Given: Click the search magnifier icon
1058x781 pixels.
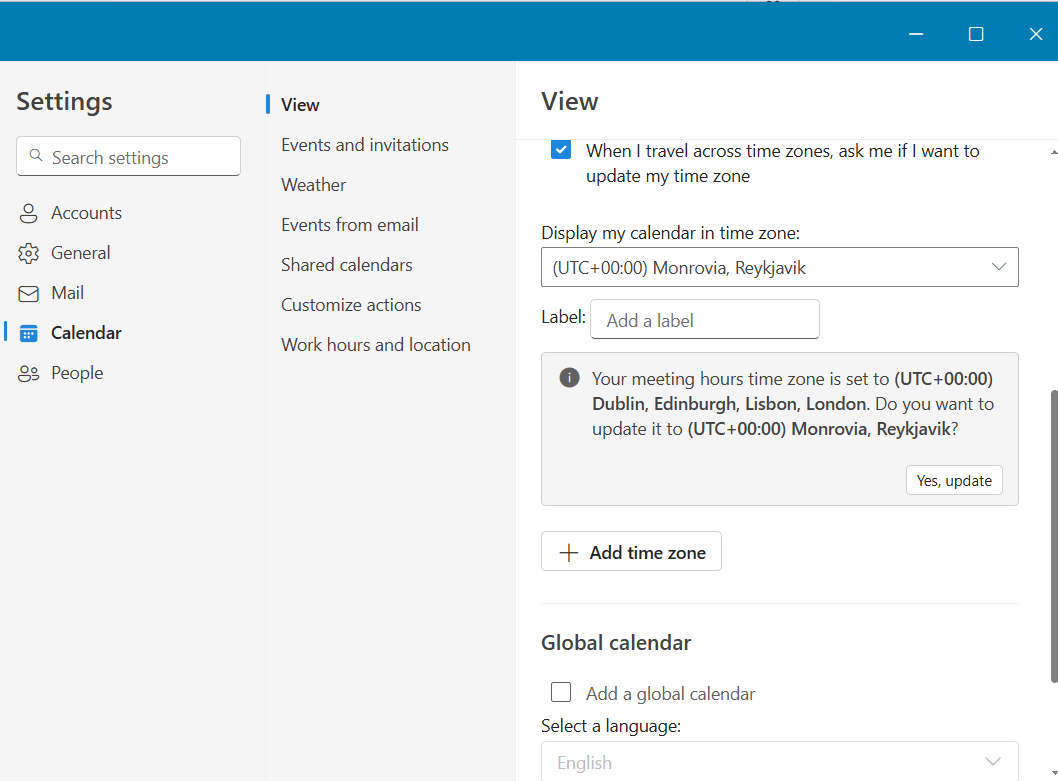Looking at the screenshot, I should [x=37, y=156].
